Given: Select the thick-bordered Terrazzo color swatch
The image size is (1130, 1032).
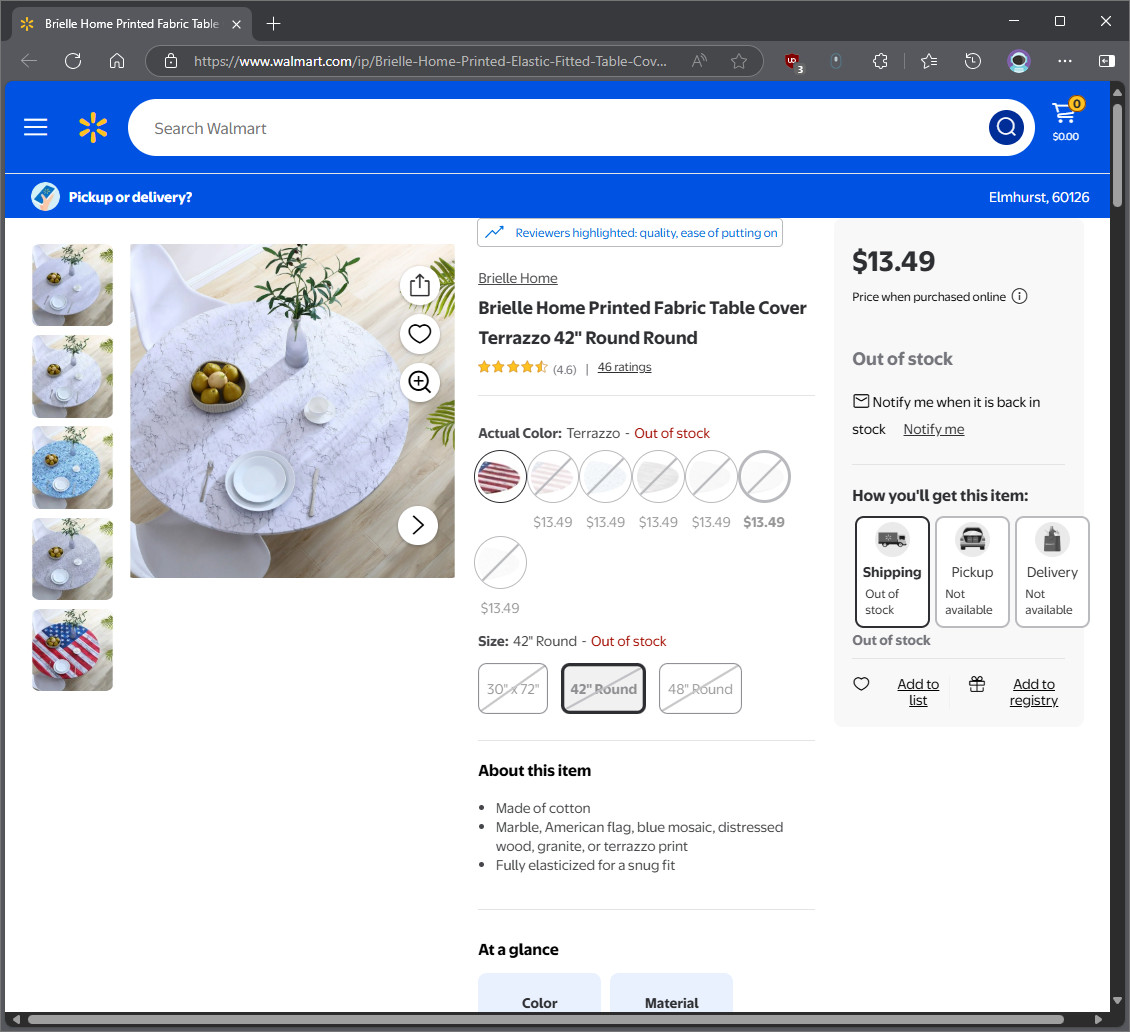Looking at the screenshot, I should [x=765, y=476].
